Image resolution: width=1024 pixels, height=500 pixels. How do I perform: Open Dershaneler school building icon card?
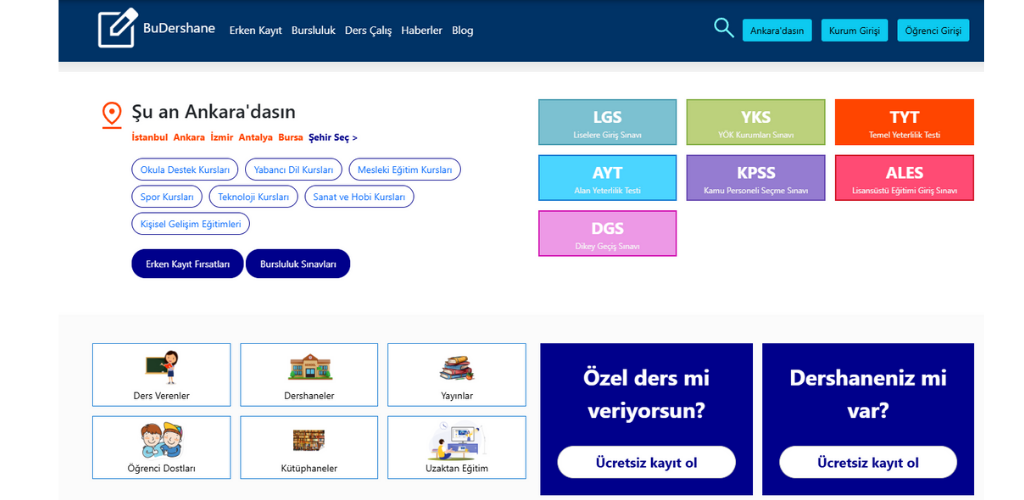tap(309, 375)
